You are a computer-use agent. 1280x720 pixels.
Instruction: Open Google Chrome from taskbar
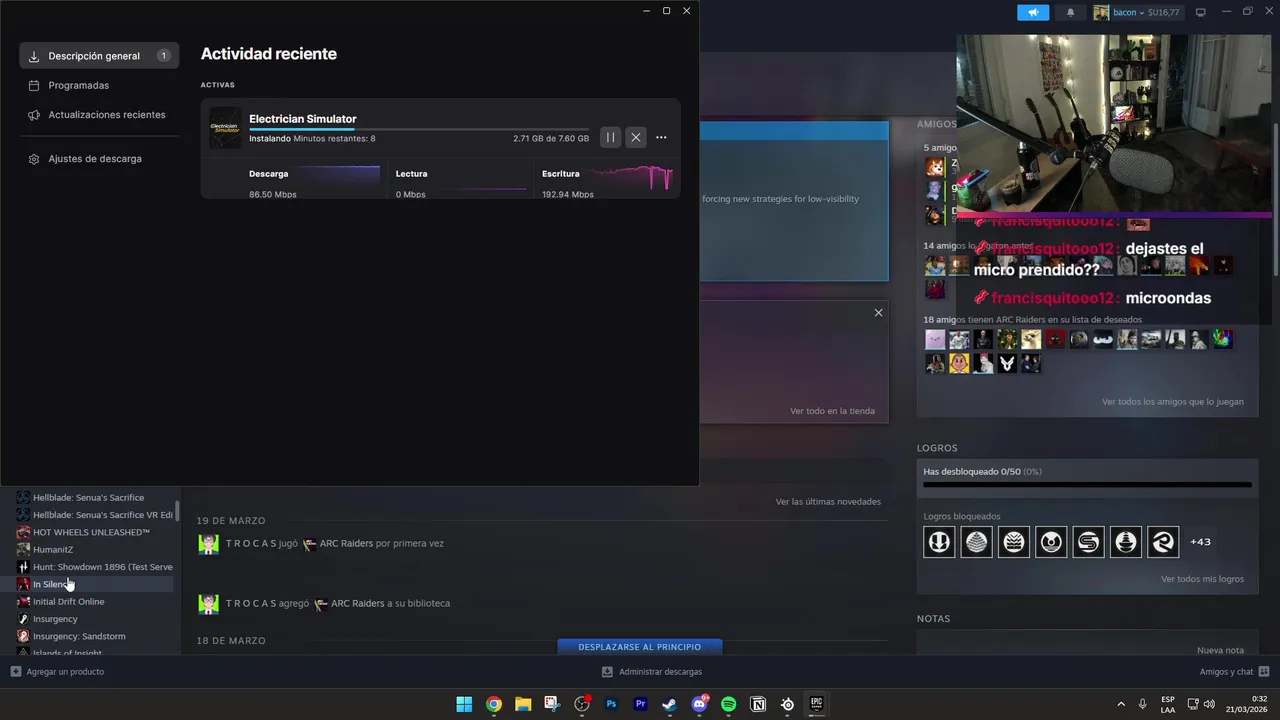pos(494,704)
